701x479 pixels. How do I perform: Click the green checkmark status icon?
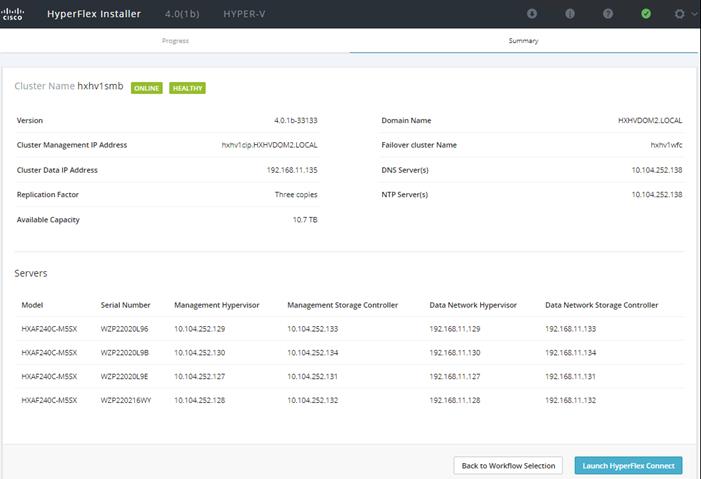pyautogui.click(x=646, y=14)
